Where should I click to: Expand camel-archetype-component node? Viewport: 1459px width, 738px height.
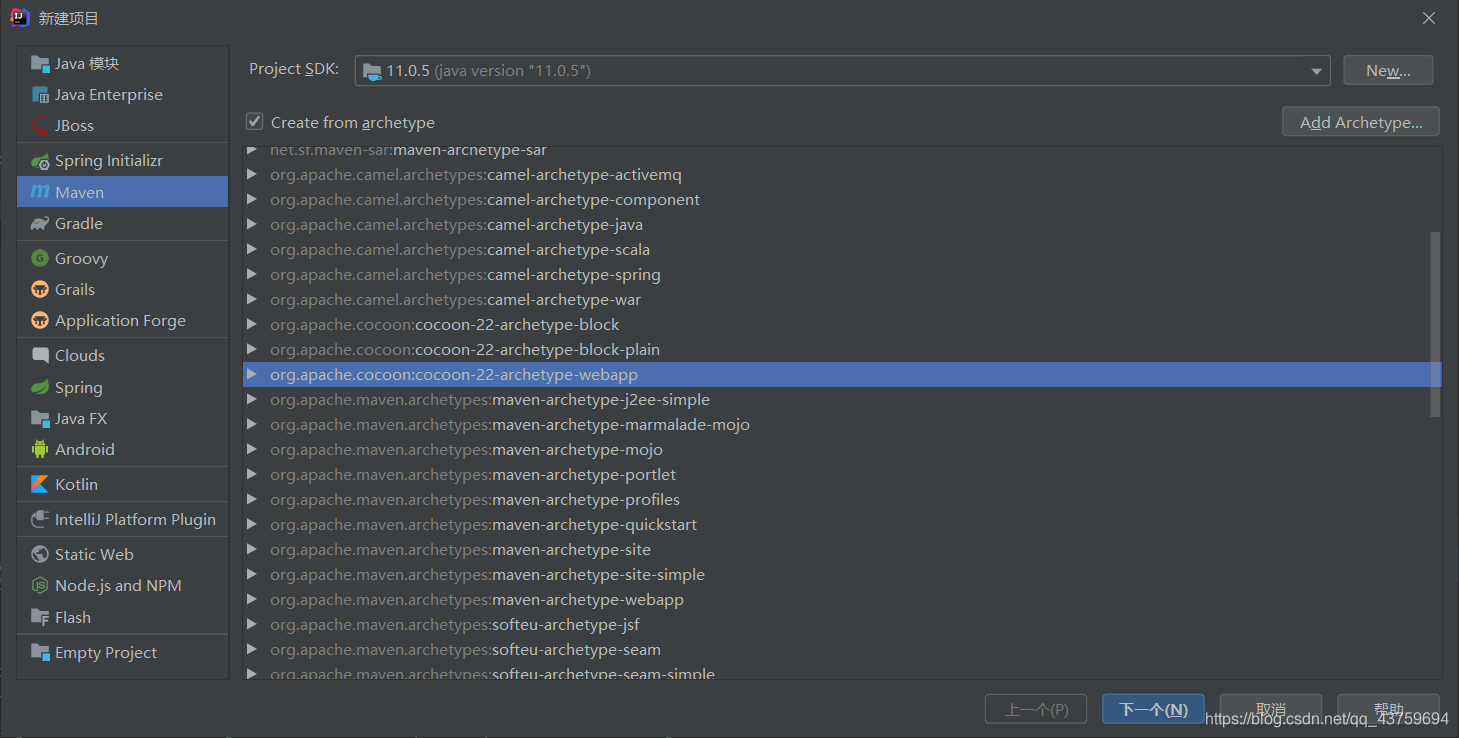point(252,200)
